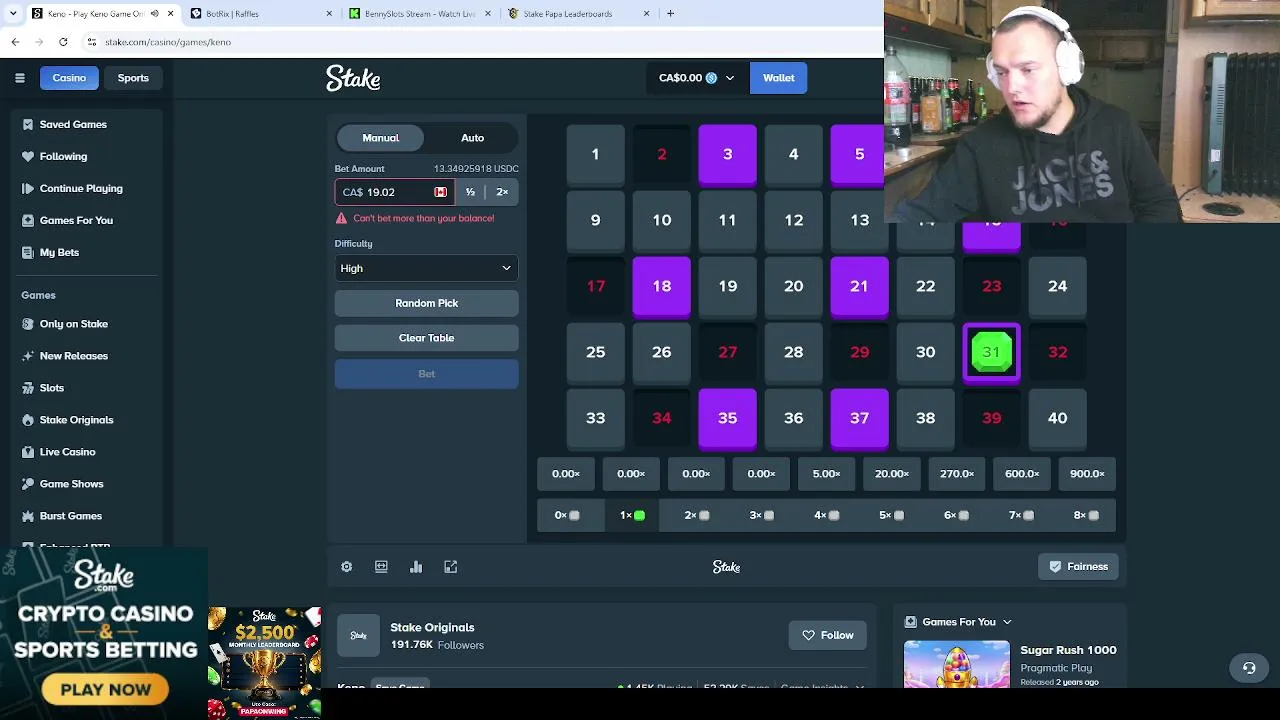This screenshot has width=1280, height=720.
Task: Open the hamburger sidebar menu
Action: [x=20, y=78]
